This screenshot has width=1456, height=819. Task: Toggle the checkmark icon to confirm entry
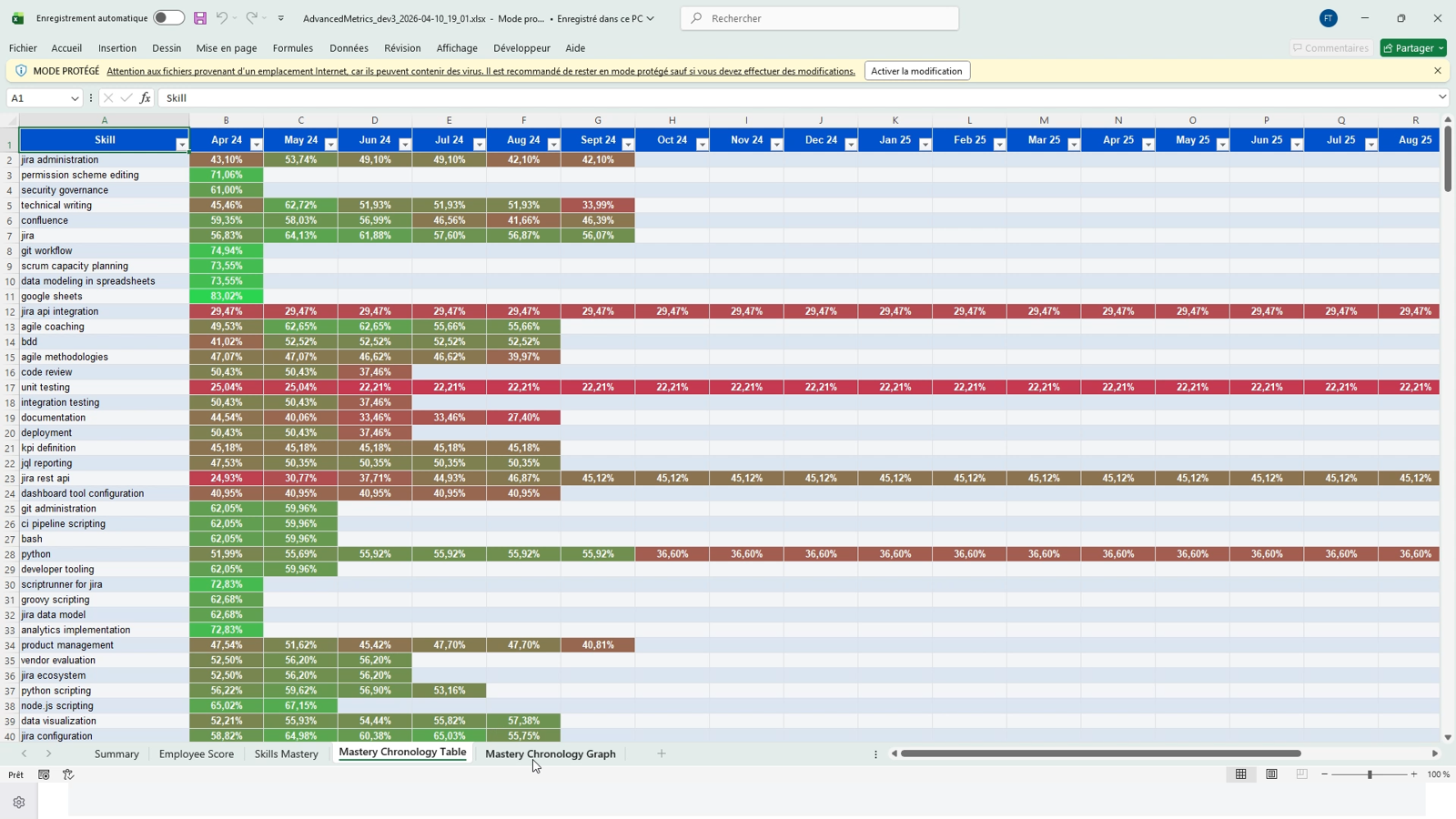(x=126, y=97)
